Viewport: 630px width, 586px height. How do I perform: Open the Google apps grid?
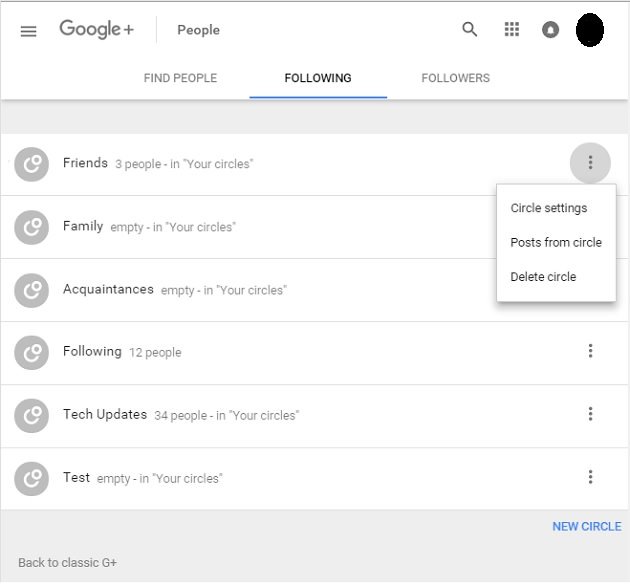tap(511, 29)
